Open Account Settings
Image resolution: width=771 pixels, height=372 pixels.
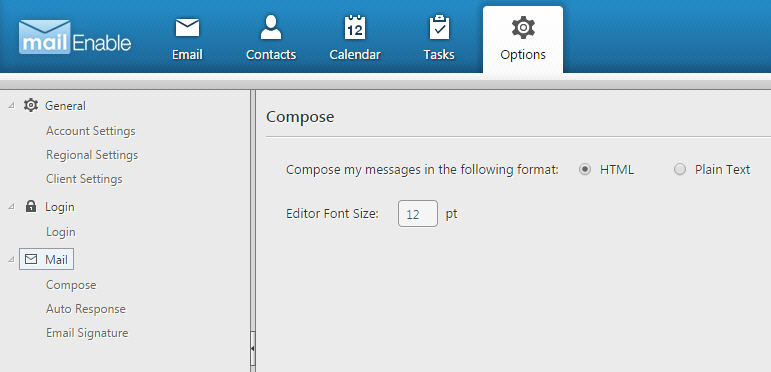(90, 131)
